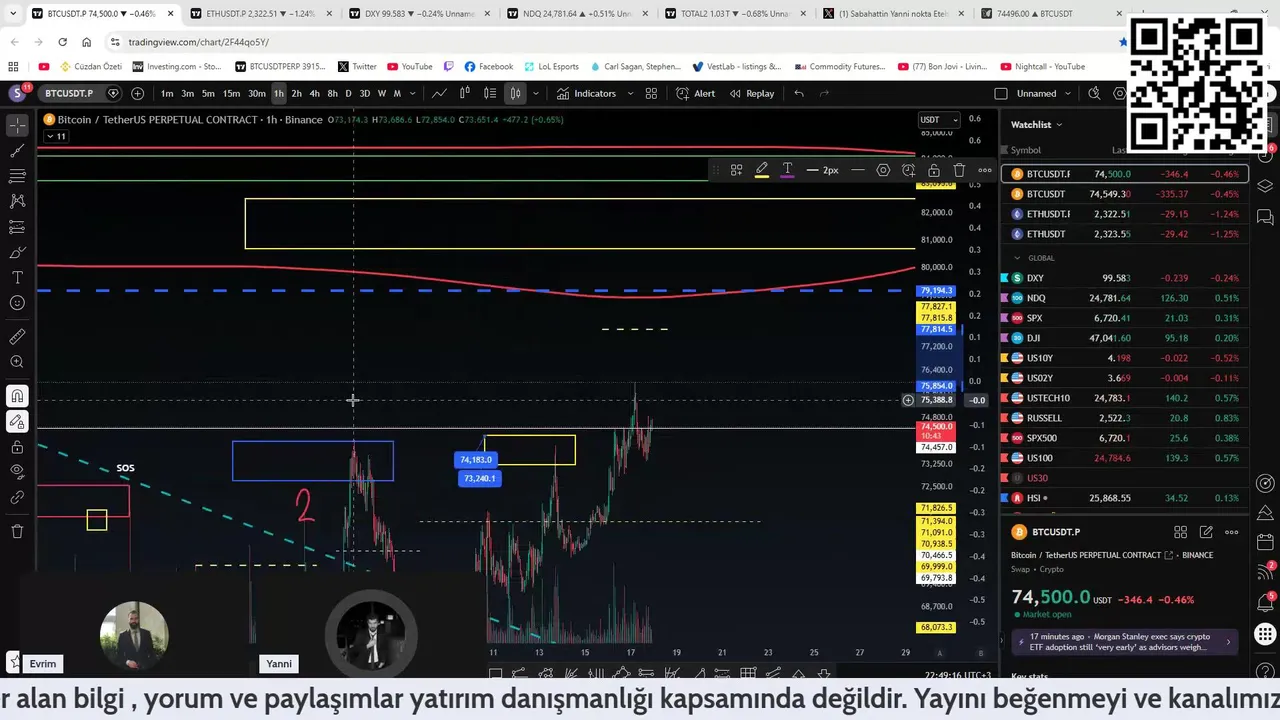Select the text annotation tool
Screen dimensions: 1280x720
click(17, 277)
